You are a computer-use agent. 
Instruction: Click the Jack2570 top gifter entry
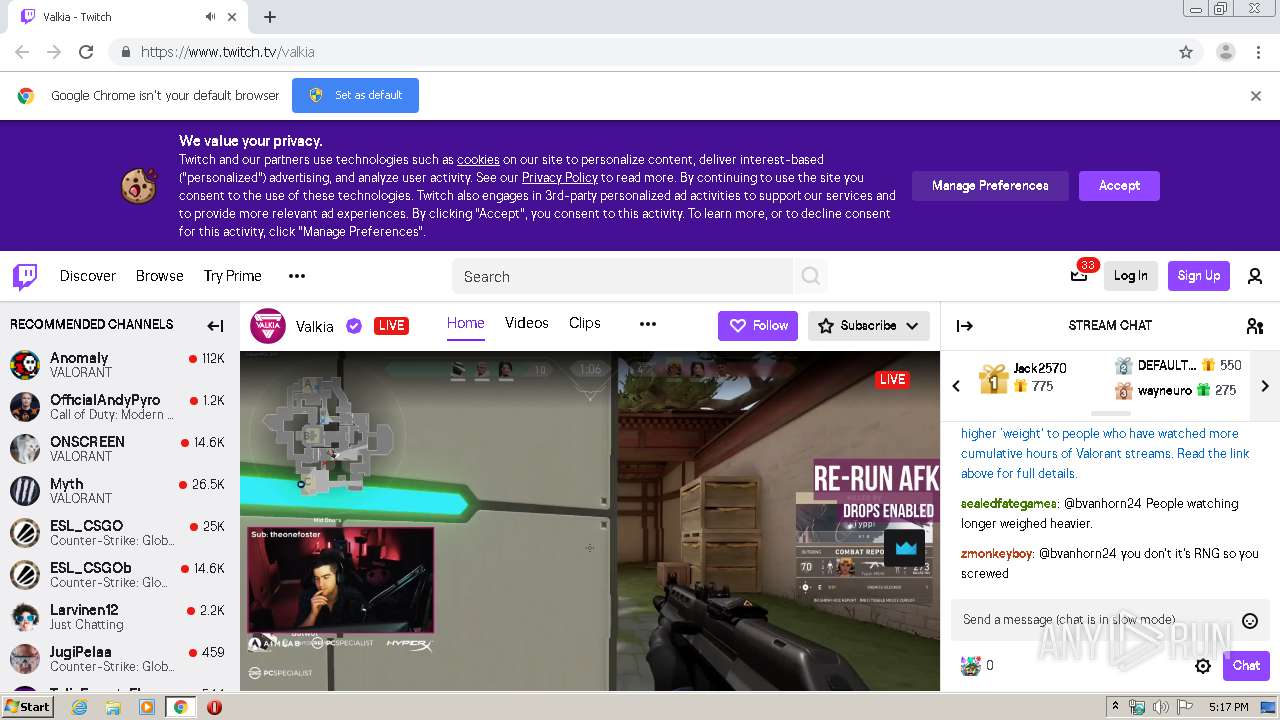click(x=1024, y=378)
